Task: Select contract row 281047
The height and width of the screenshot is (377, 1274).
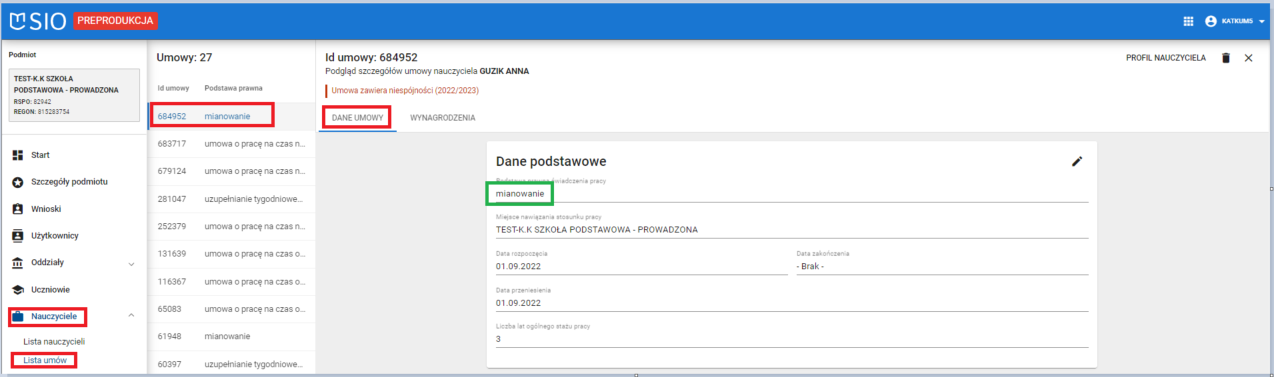Action: [x=231, y=199]
